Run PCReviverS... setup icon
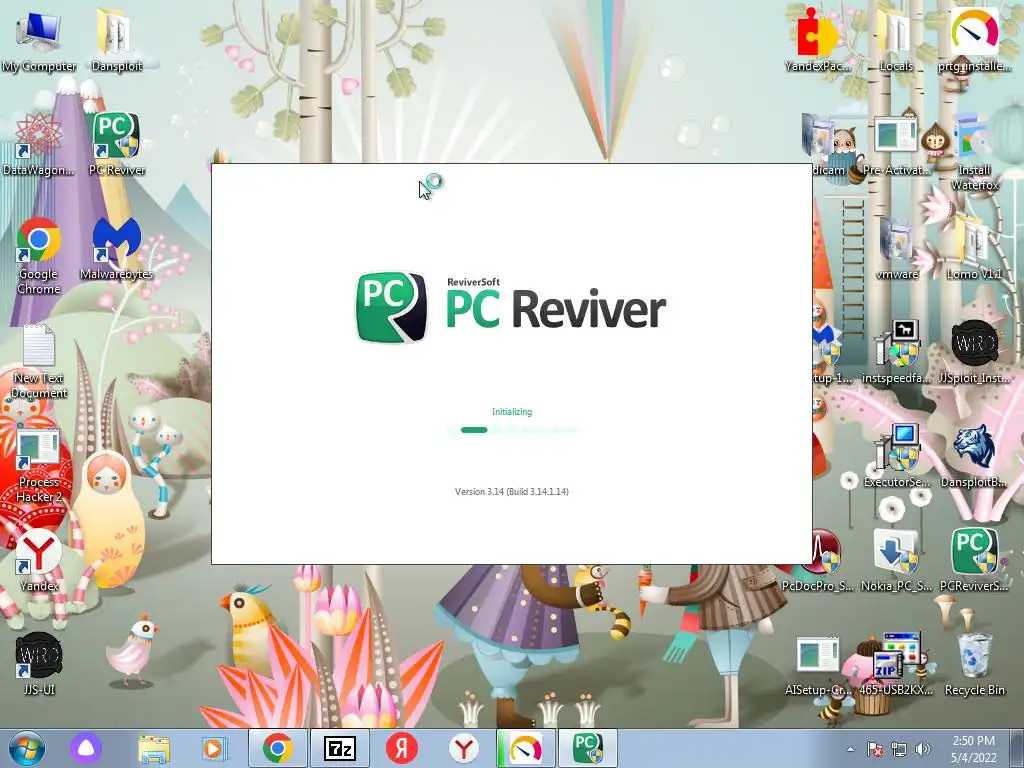Viewport: 1024px width, 768px height. tap(974, 560)
